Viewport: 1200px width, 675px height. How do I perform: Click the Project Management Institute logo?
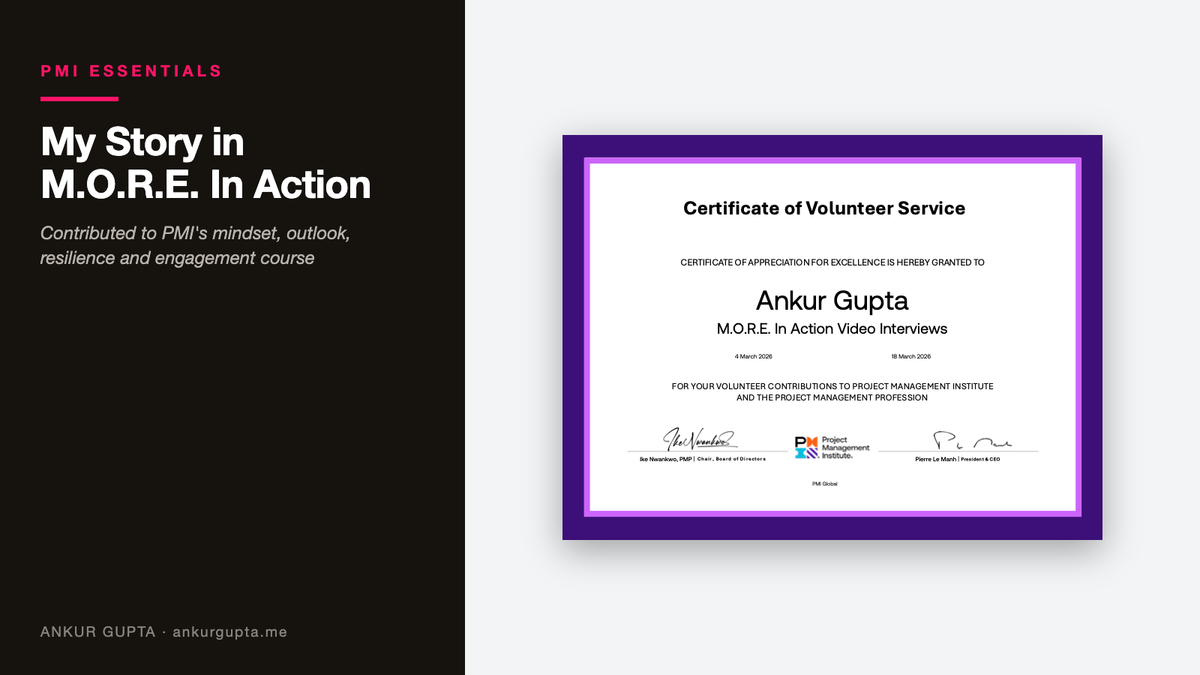[x=832, y=447]
